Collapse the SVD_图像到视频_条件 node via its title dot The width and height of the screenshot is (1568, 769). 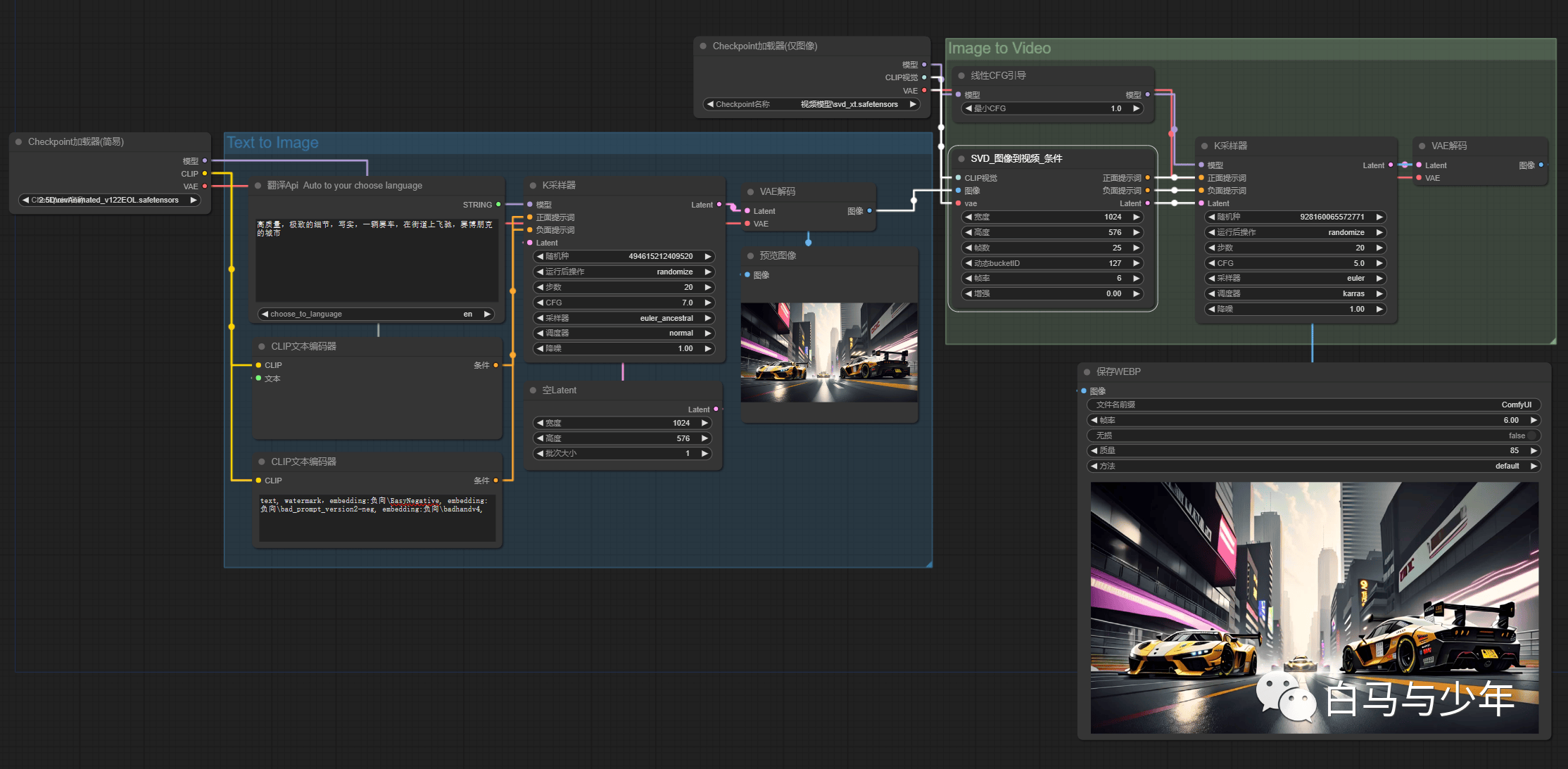[x=961, y=159]
